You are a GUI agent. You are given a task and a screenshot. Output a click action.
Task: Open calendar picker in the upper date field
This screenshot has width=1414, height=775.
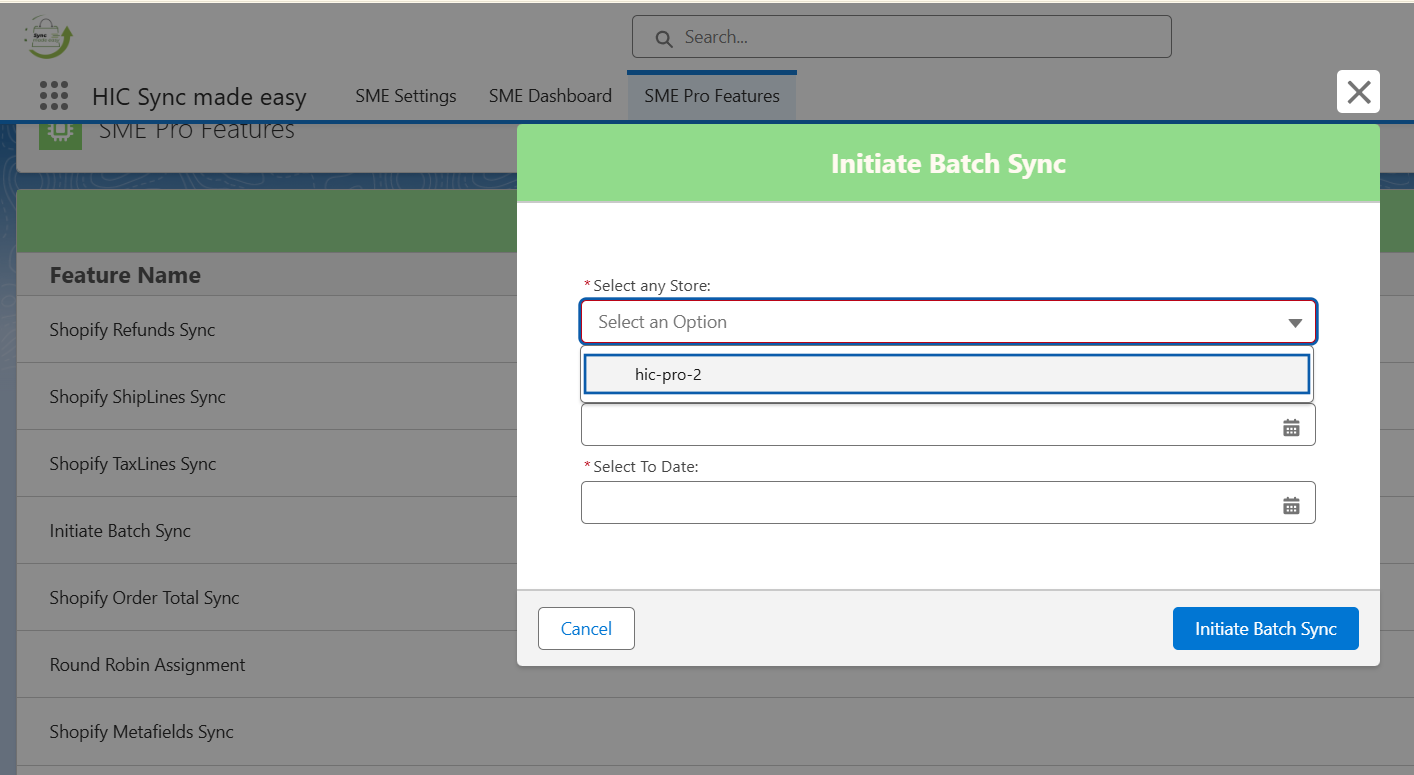(1291, 428)
